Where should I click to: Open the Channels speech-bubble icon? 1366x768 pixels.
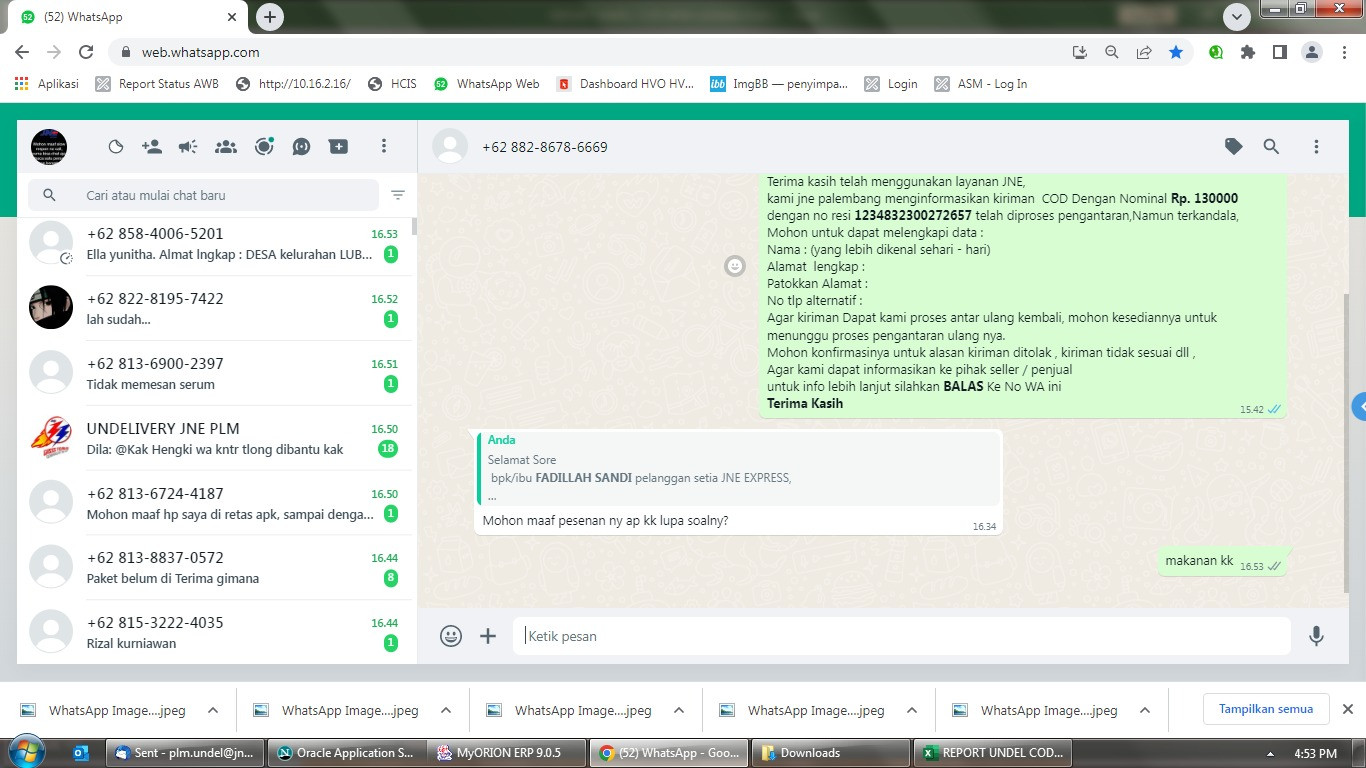tap(301, 147)
